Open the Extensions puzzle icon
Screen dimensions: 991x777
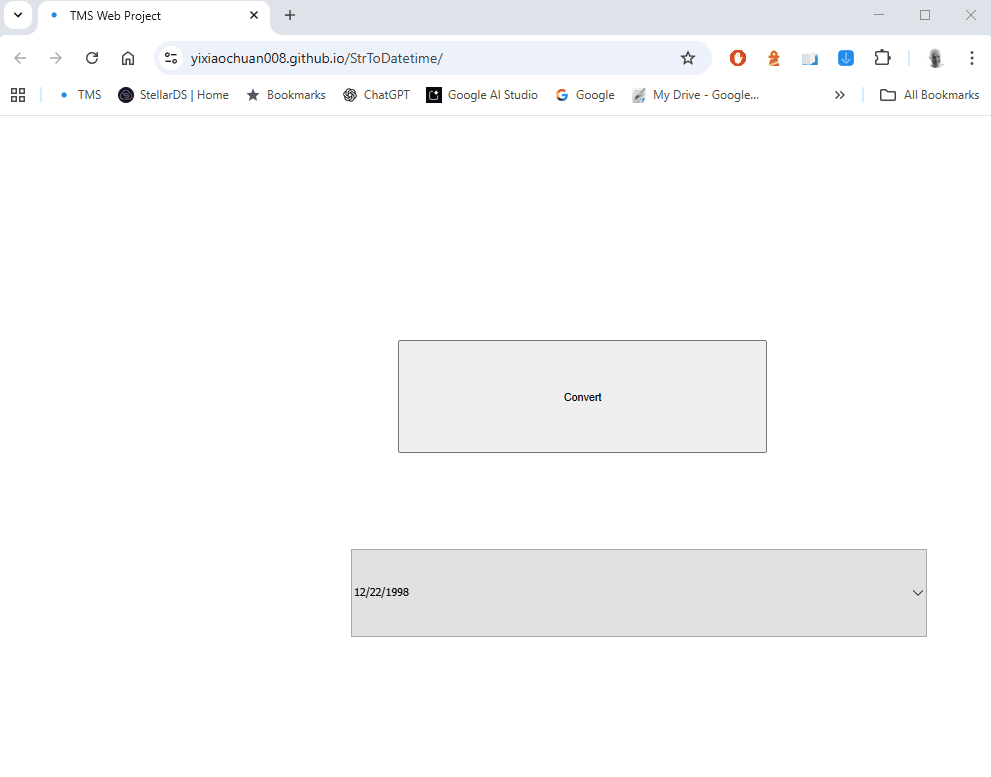point(882,58)
